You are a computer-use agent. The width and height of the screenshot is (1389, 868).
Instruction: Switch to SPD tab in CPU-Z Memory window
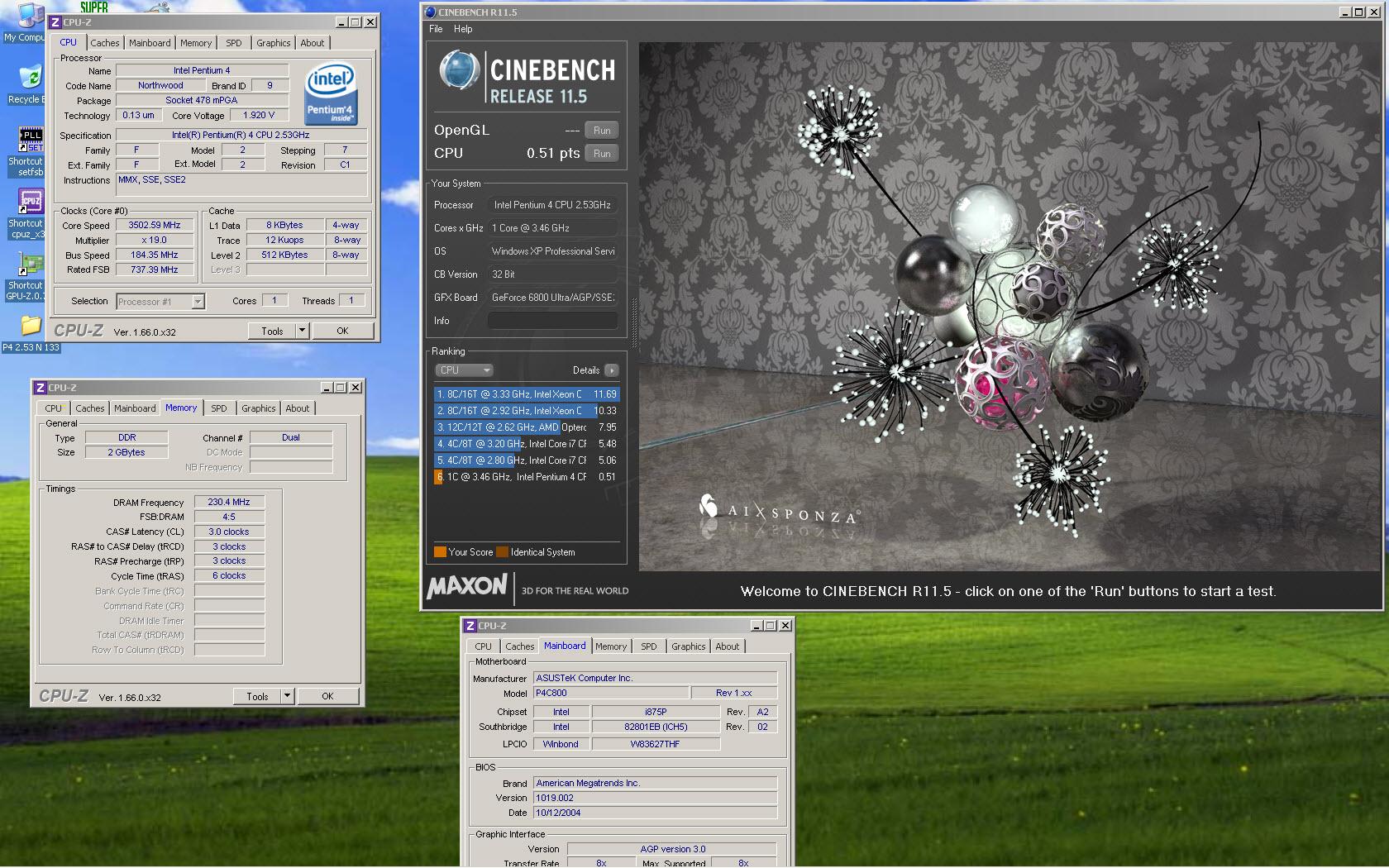[219, 408]
